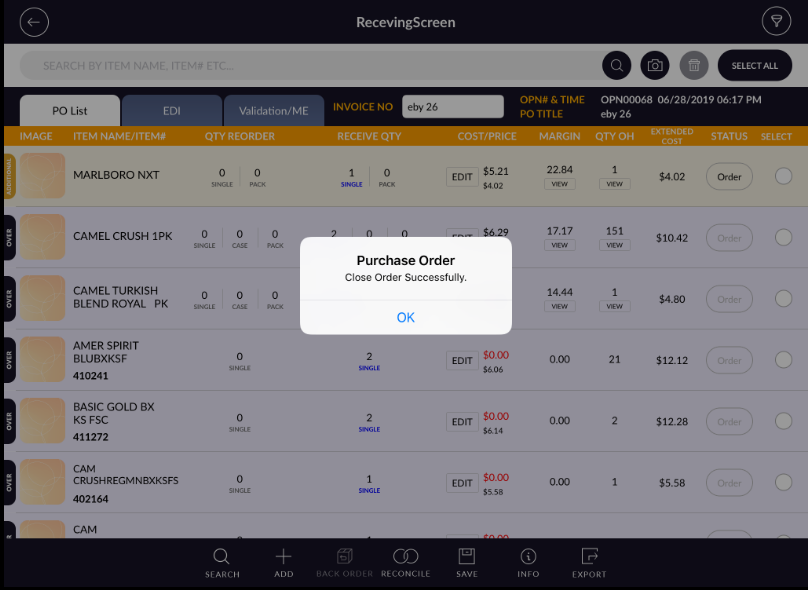This screenshot has height=590, width=808.
Task: Click the Invoice No input field
Action: [453, 107]
